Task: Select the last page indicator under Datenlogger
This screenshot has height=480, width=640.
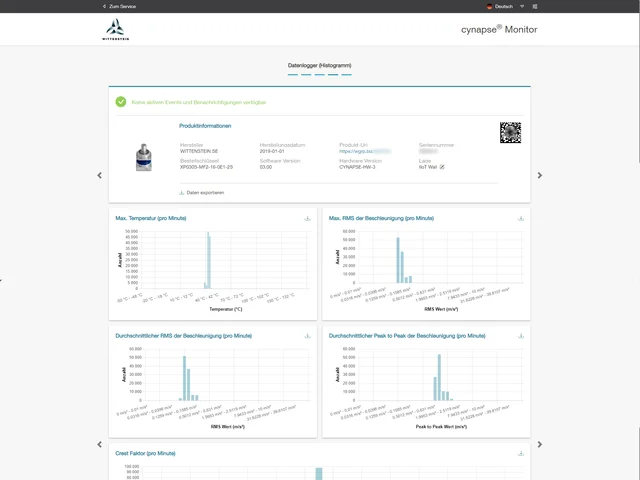Action: pyautogui.click(x=346, y=74)
